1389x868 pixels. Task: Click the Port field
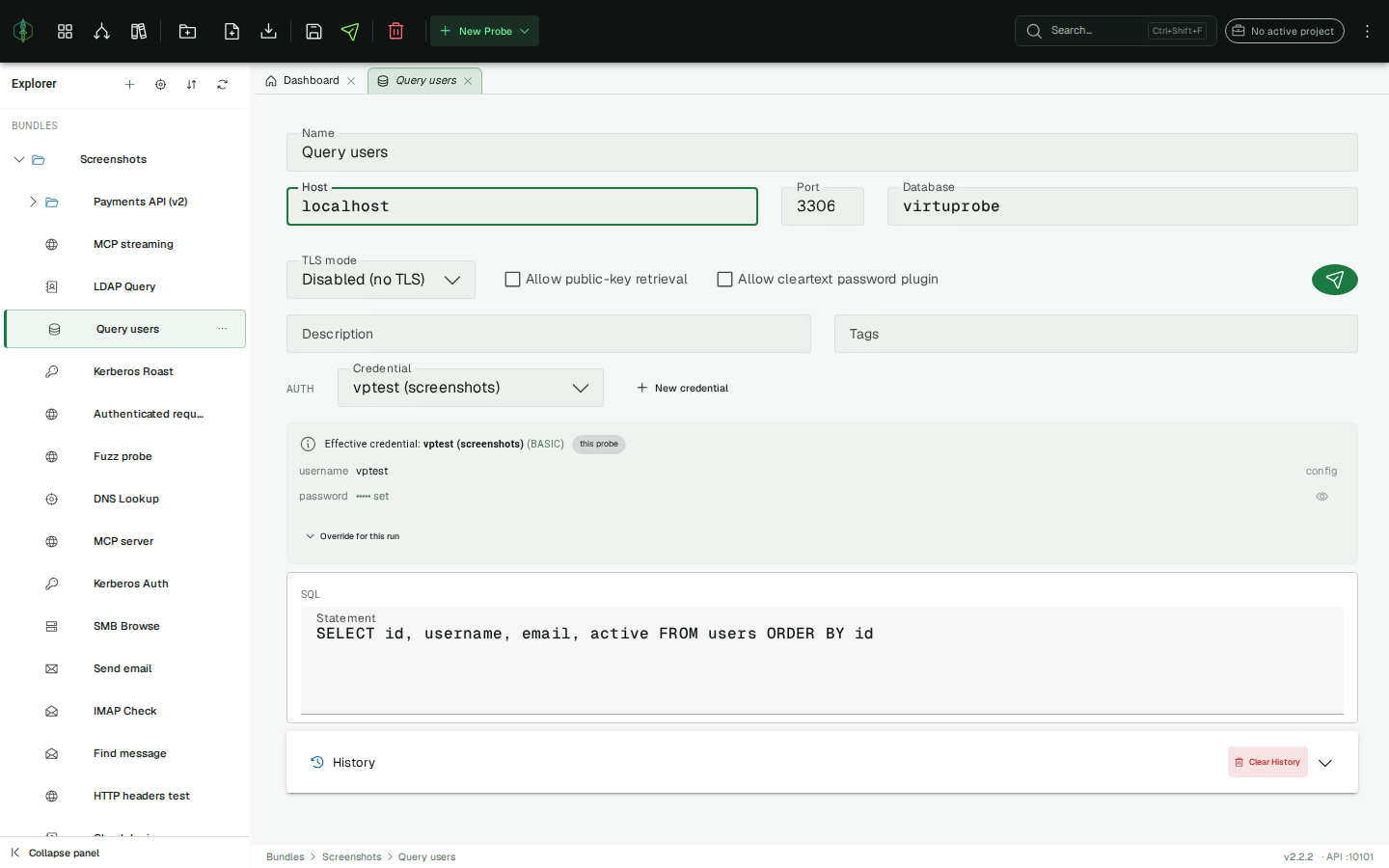pyautogui.click(x=823, y=206)
